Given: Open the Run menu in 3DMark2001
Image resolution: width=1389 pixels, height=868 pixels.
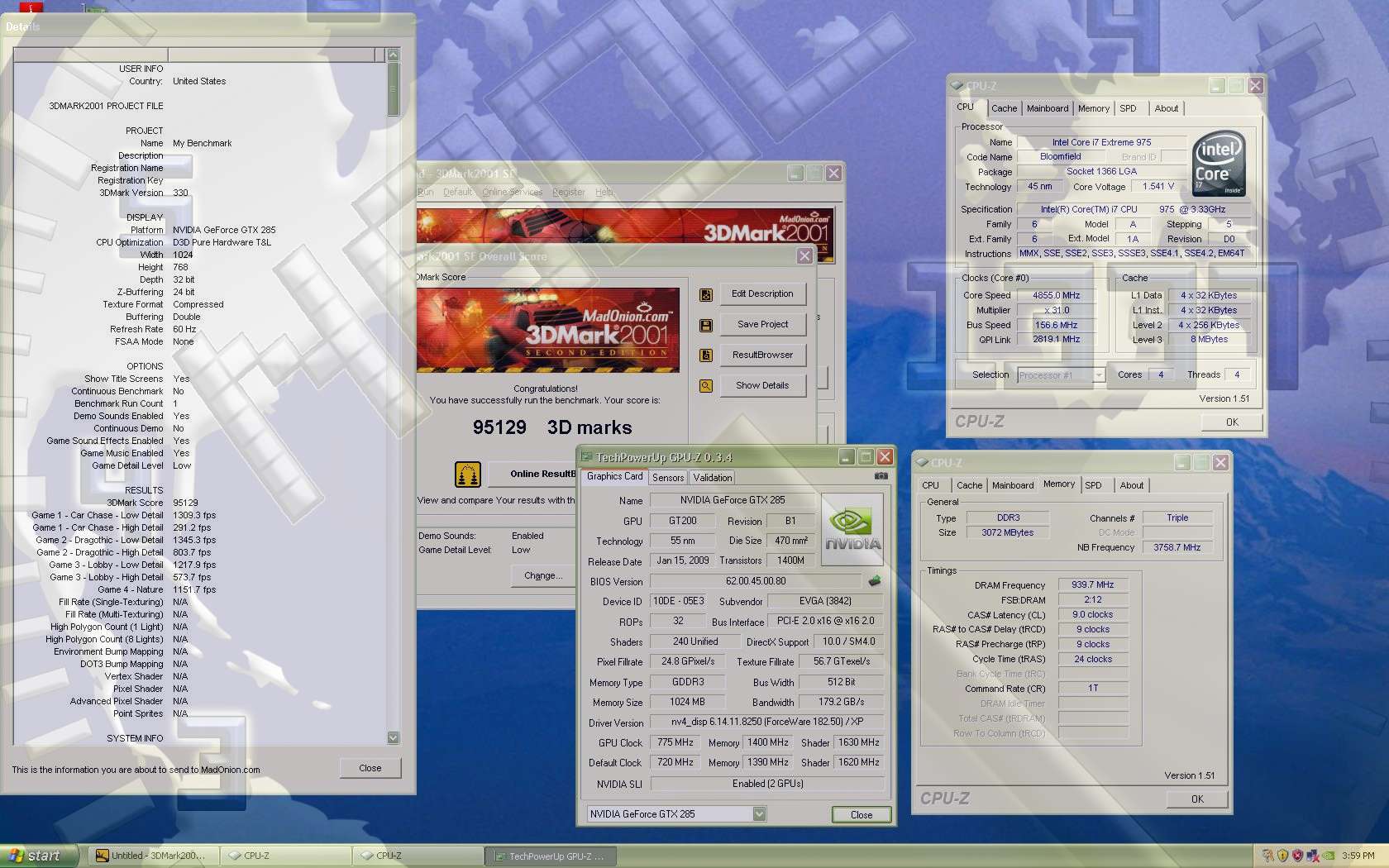Looking at the screenshot, I should pyautogui.click(x=425, y=192).
